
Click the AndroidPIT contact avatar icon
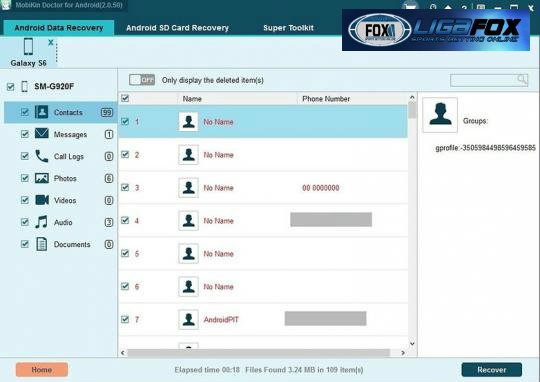tap(188, 320)
